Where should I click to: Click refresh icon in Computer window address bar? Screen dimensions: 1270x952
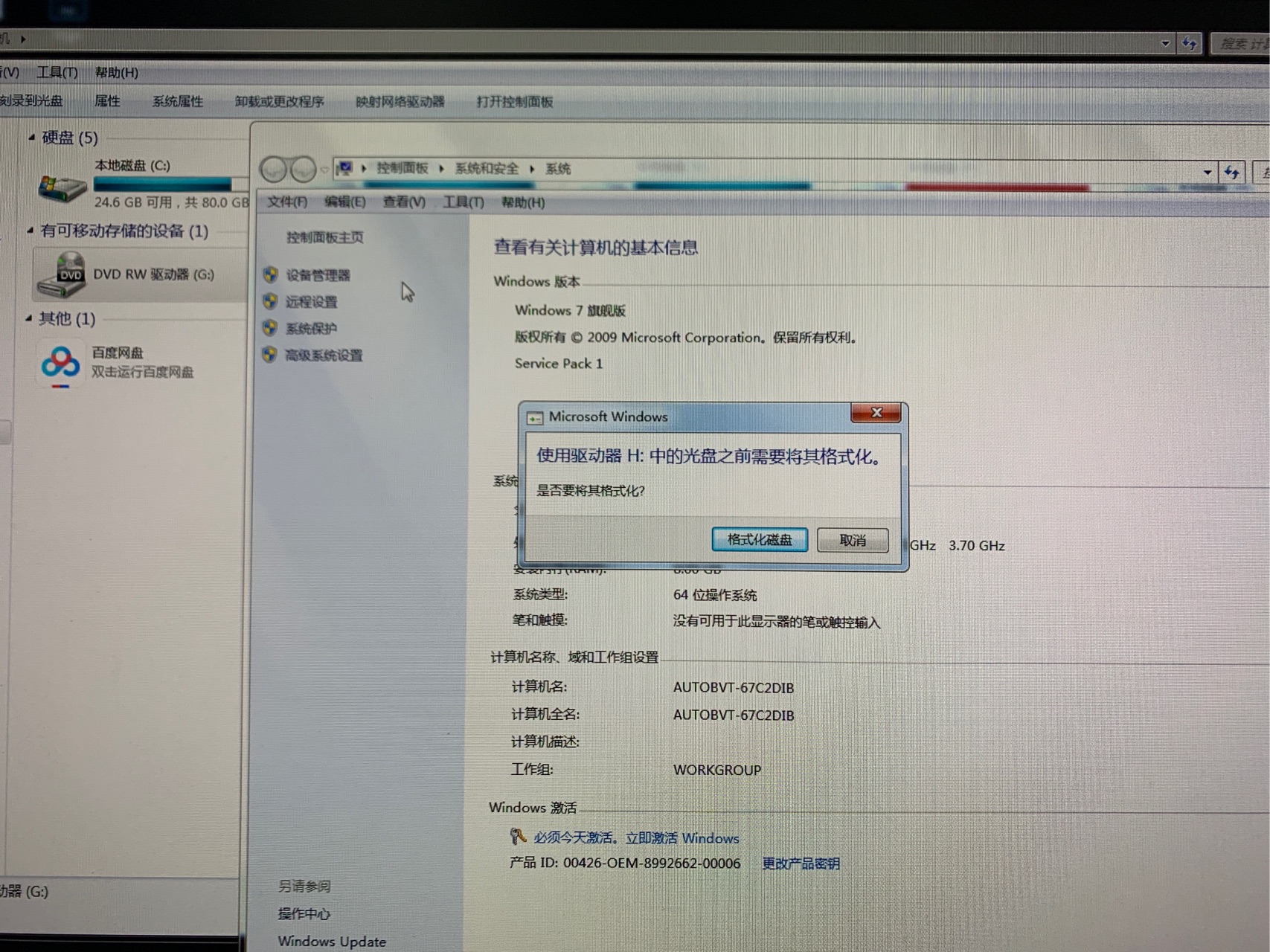tap(1190, 44)
